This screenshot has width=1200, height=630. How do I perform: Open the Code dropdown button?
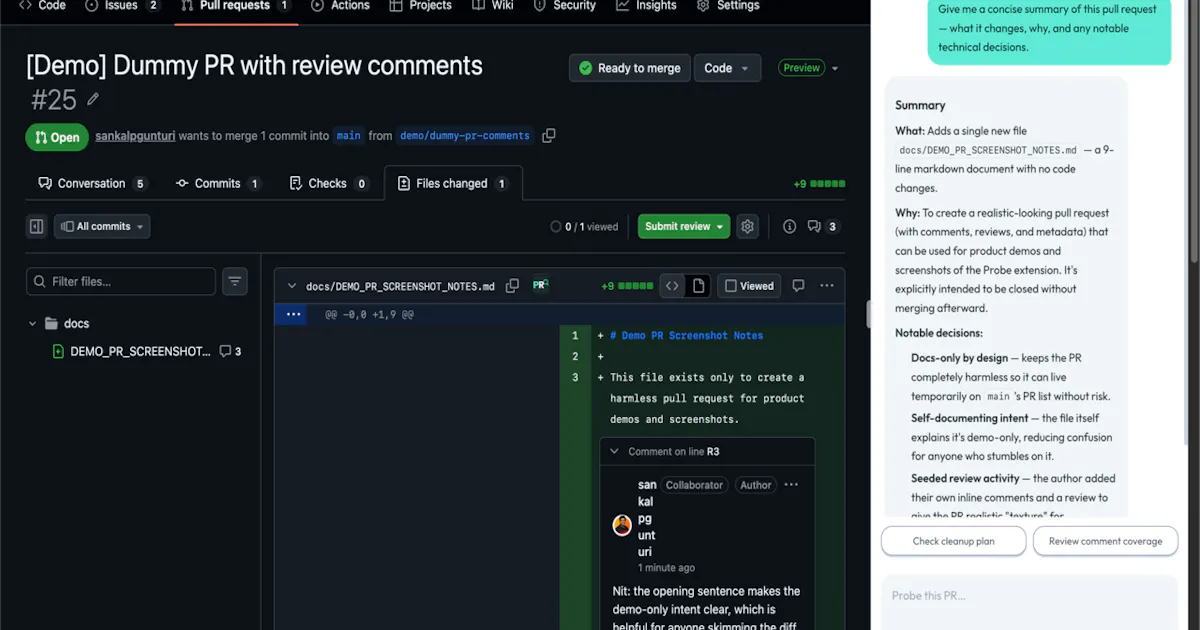coord(727,68)
